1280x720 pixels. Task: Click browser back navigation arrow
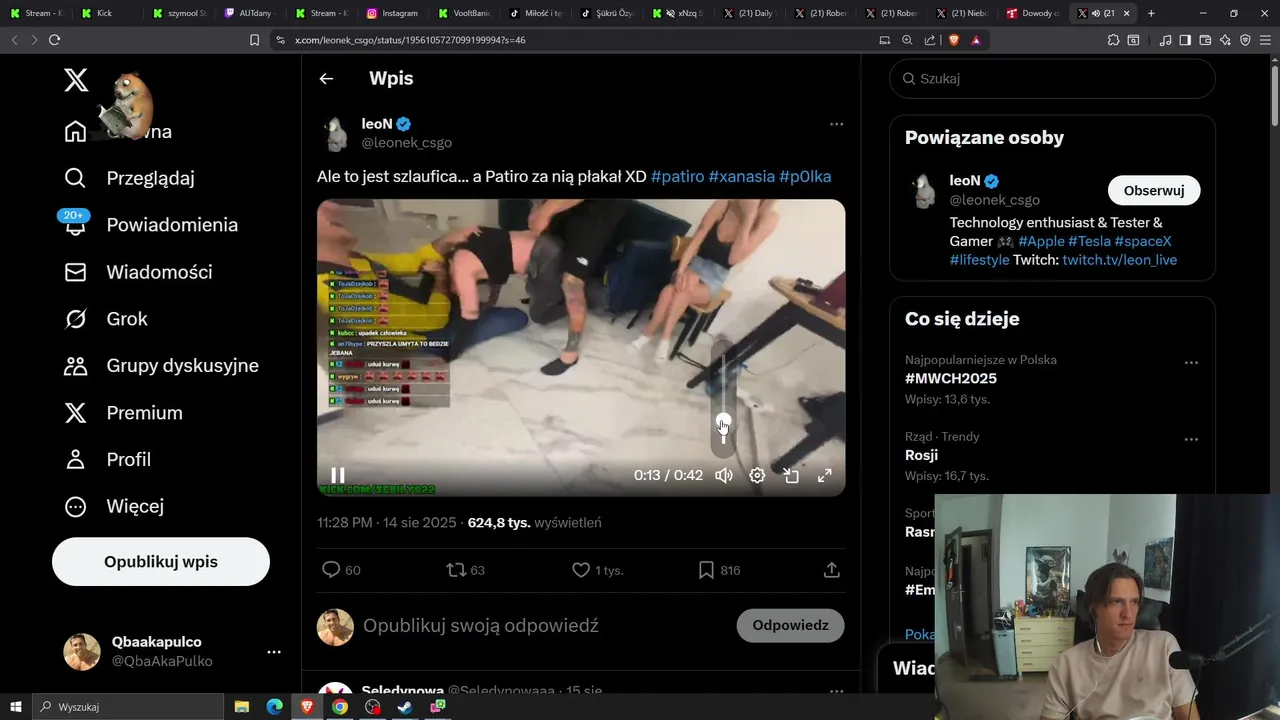pyautogui.click(x=14, y=40)
